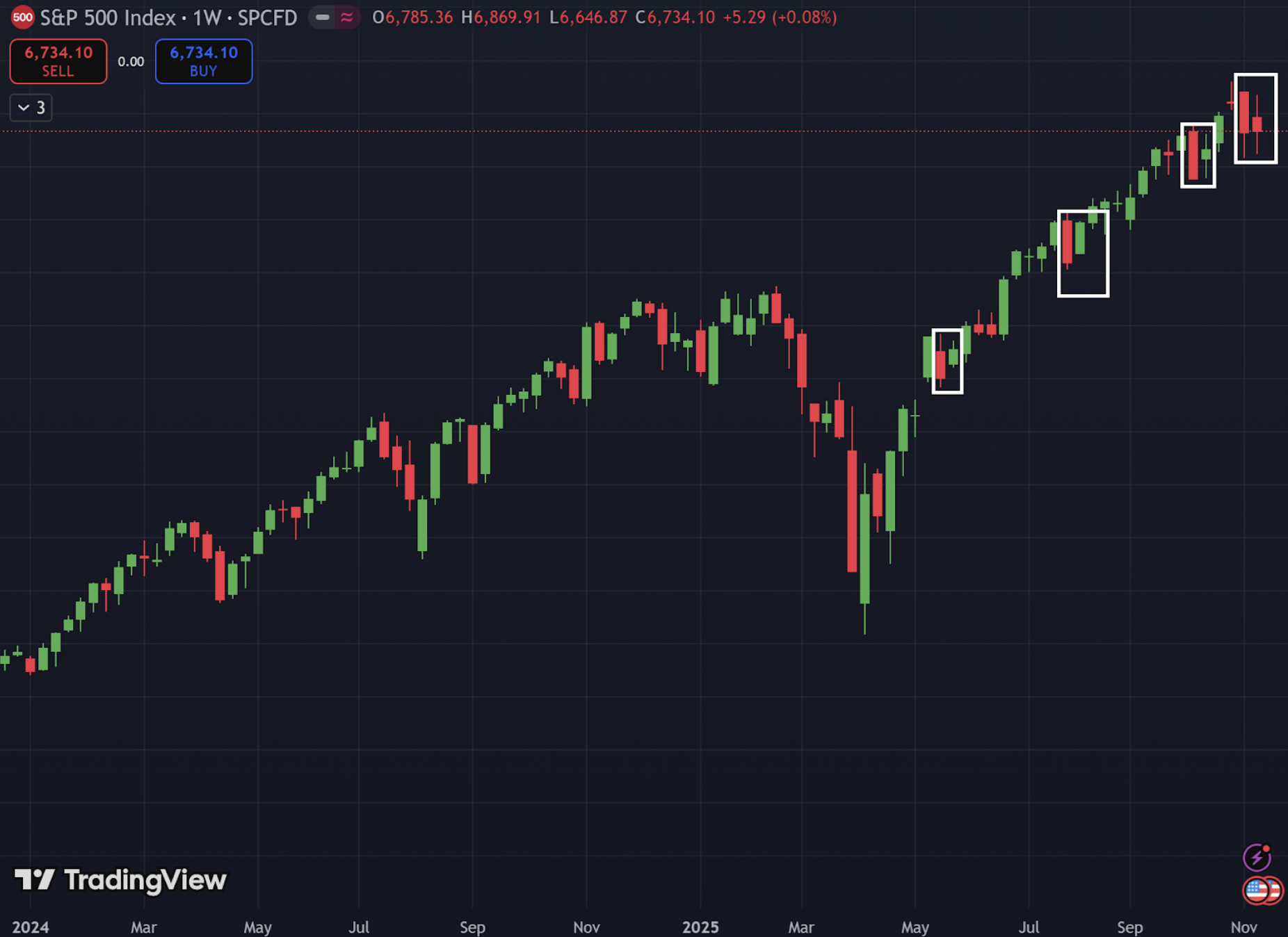Image resolution: width=1288 pixels, height=937 pixels.
Task: Click the BUY button showing 6,734.10
Action: (203, 61)
